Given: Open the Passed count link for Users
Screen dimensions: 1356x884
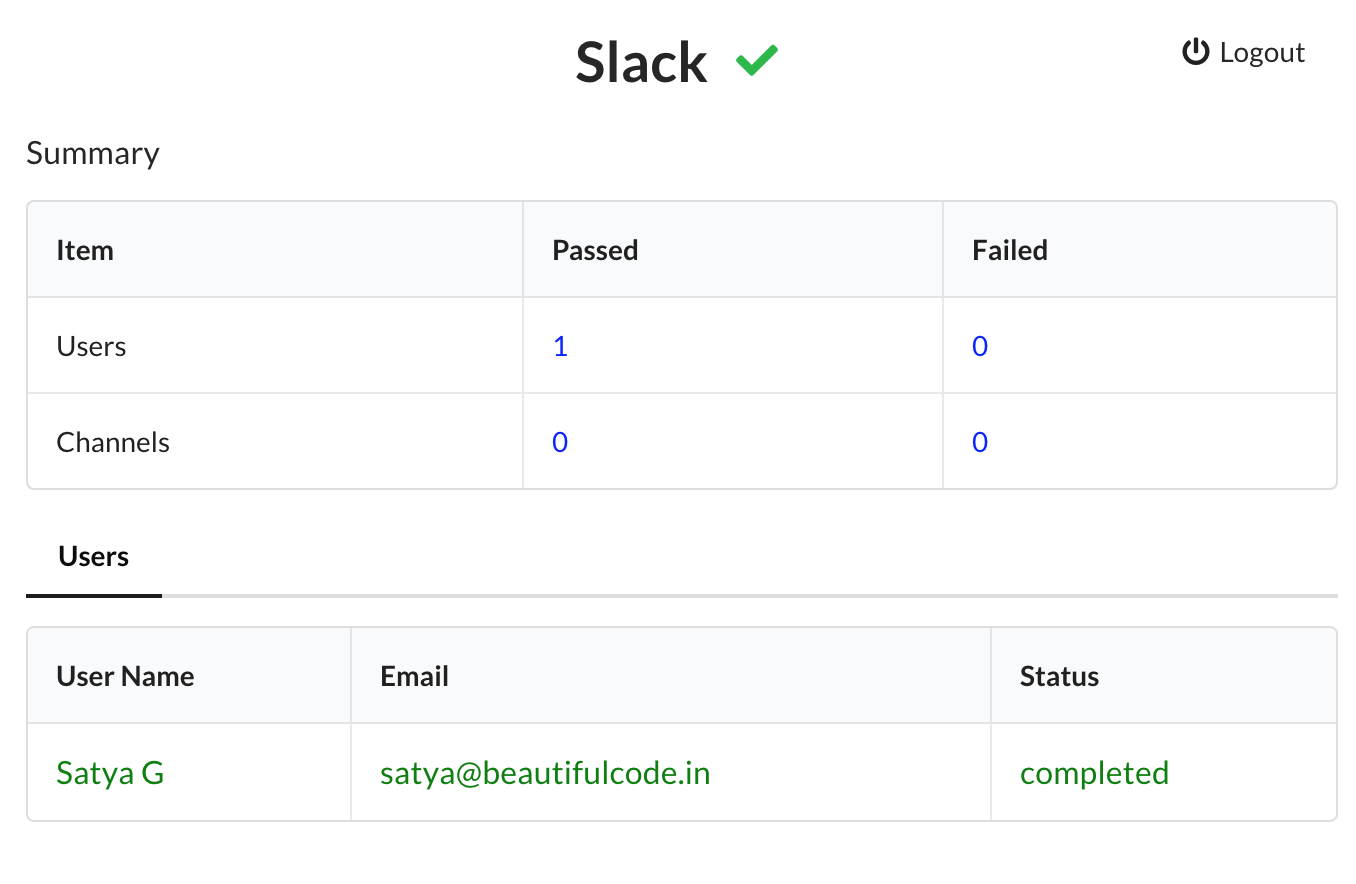Looking at the screenshot, I should click(x=560, y=345).
